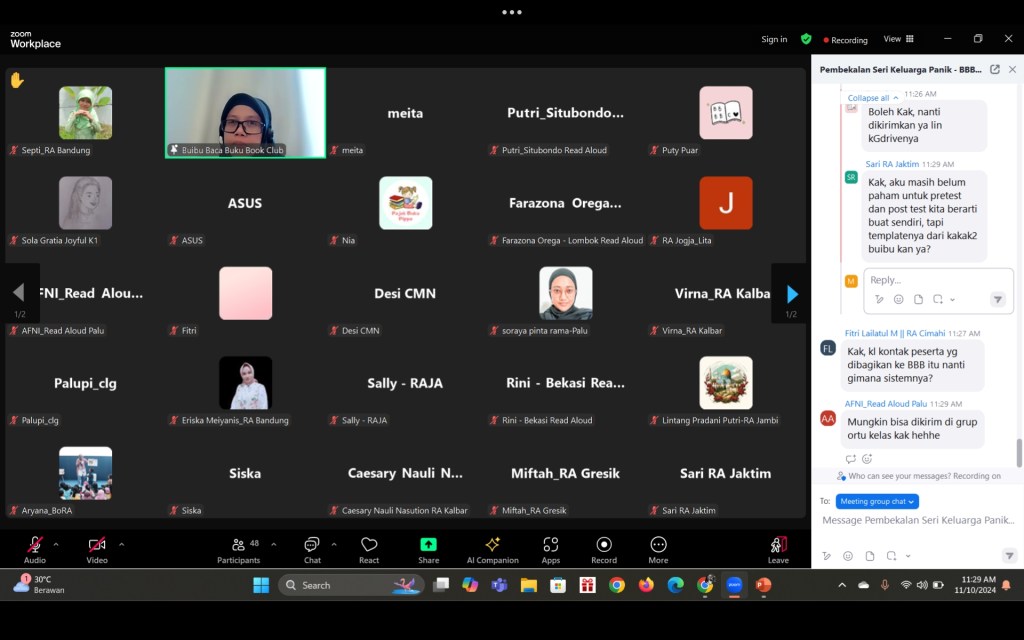Open the More options ellipsis menu

[x=658, y=545]
